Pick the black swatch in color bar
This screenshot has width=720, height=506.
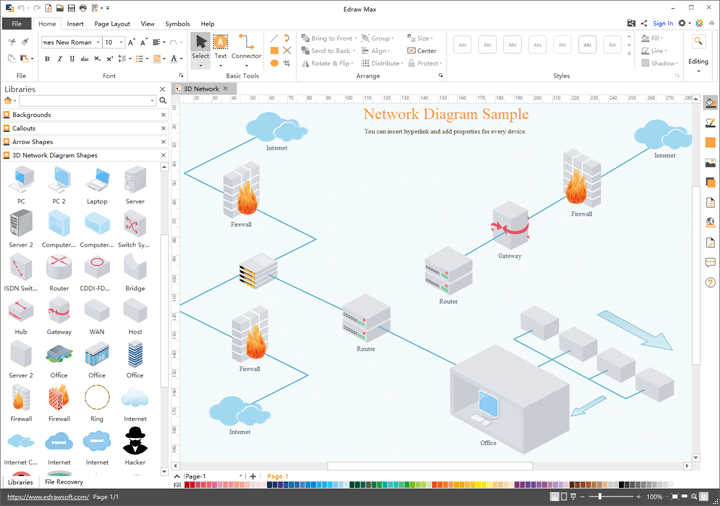621,484
